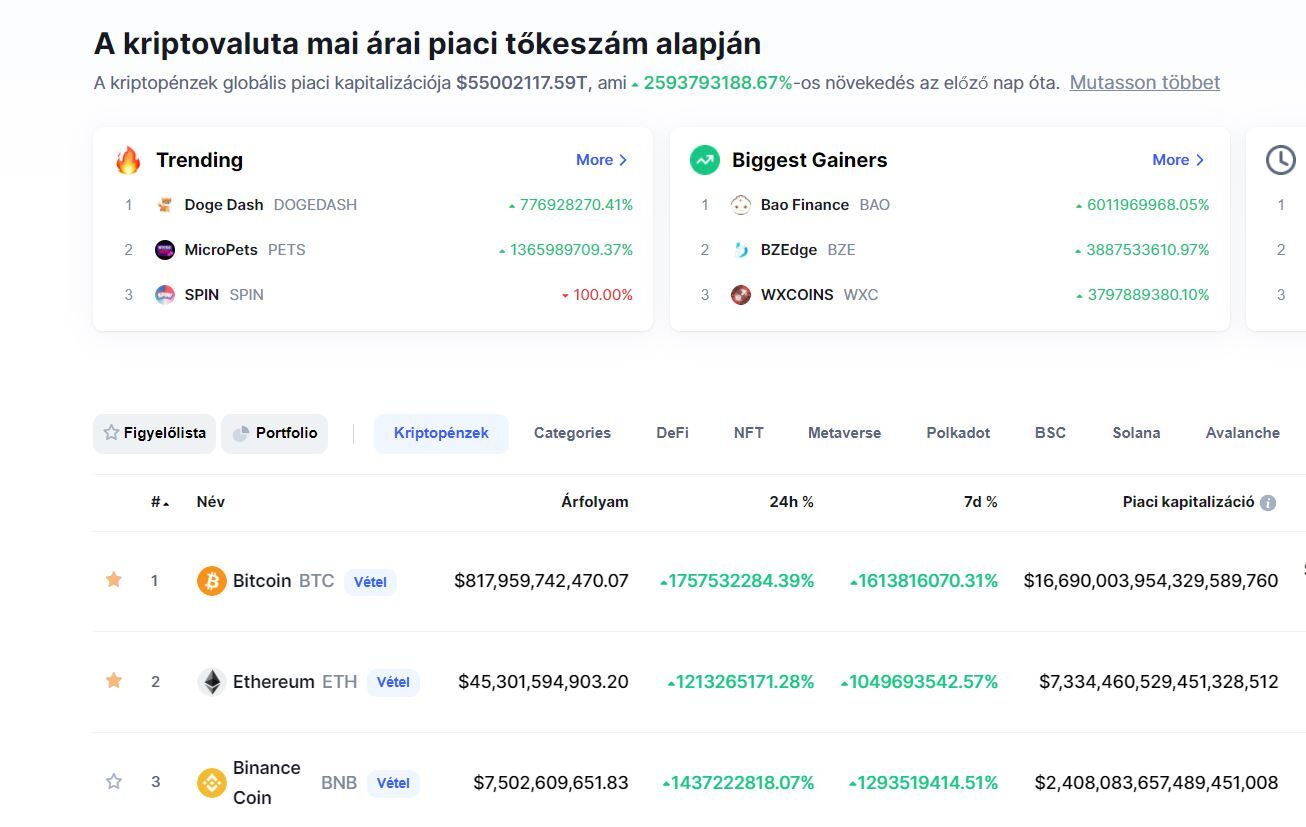Click the clock icon of the third card

(x=1281, y=160)
